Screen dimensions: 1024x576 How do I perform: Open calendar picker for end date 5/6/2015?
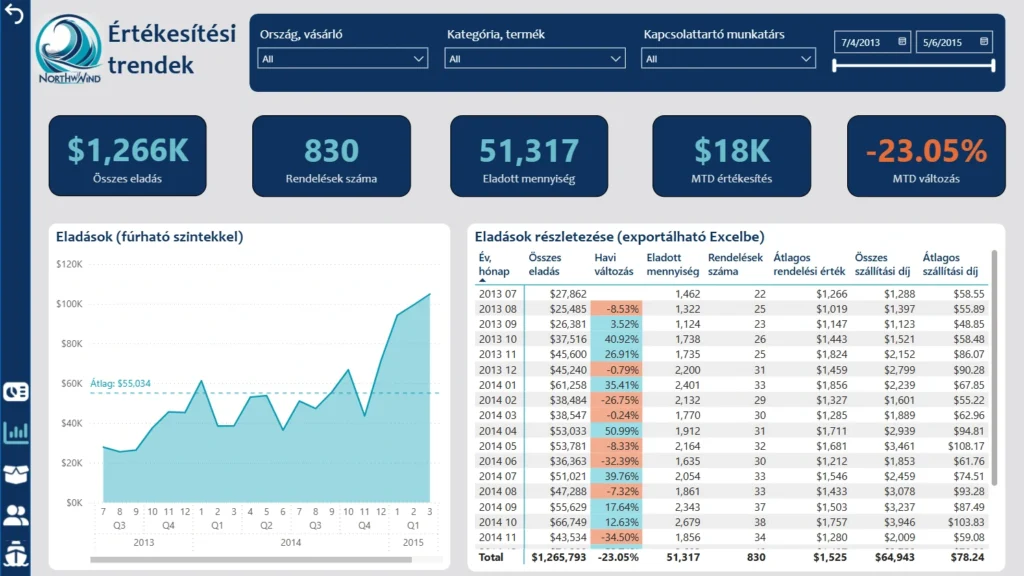984,42
